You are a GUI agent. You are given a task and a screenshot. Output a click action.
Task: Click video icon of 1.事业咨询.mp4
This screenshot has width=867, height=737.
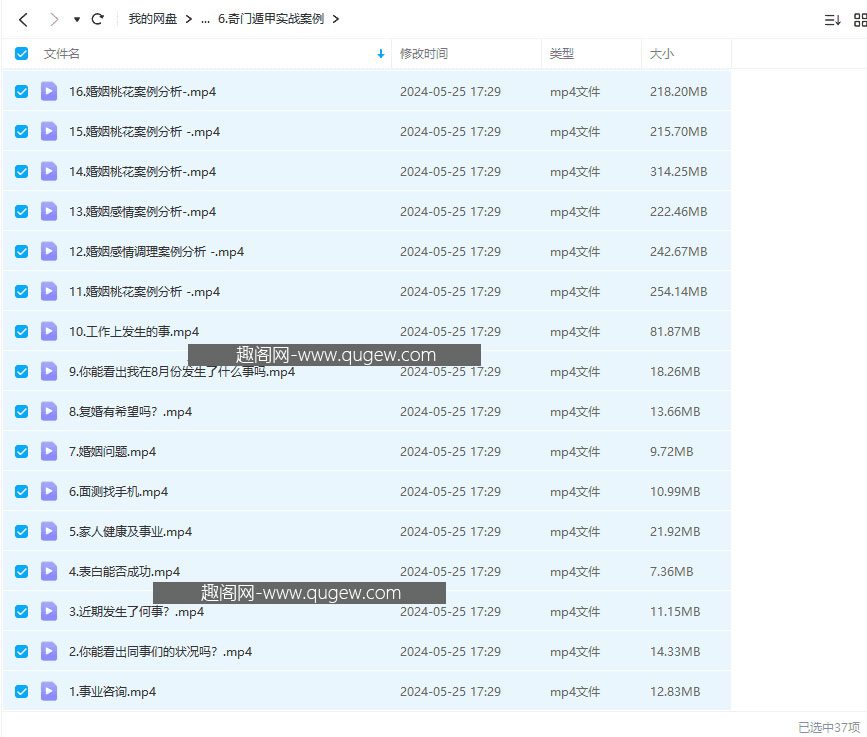49,691
